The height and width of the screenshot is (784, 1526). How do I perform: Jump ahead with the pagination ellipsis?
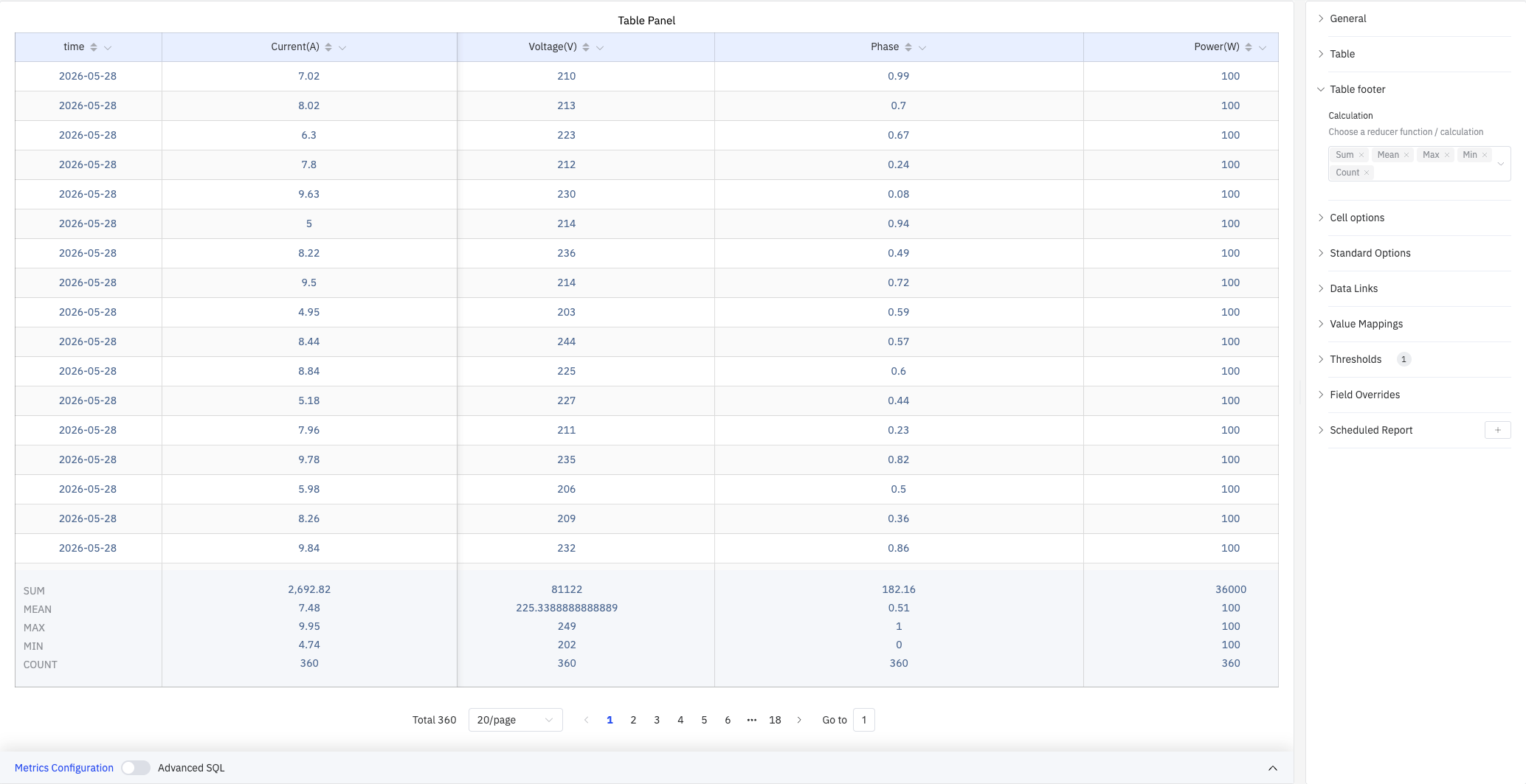(x=751, y=720)
